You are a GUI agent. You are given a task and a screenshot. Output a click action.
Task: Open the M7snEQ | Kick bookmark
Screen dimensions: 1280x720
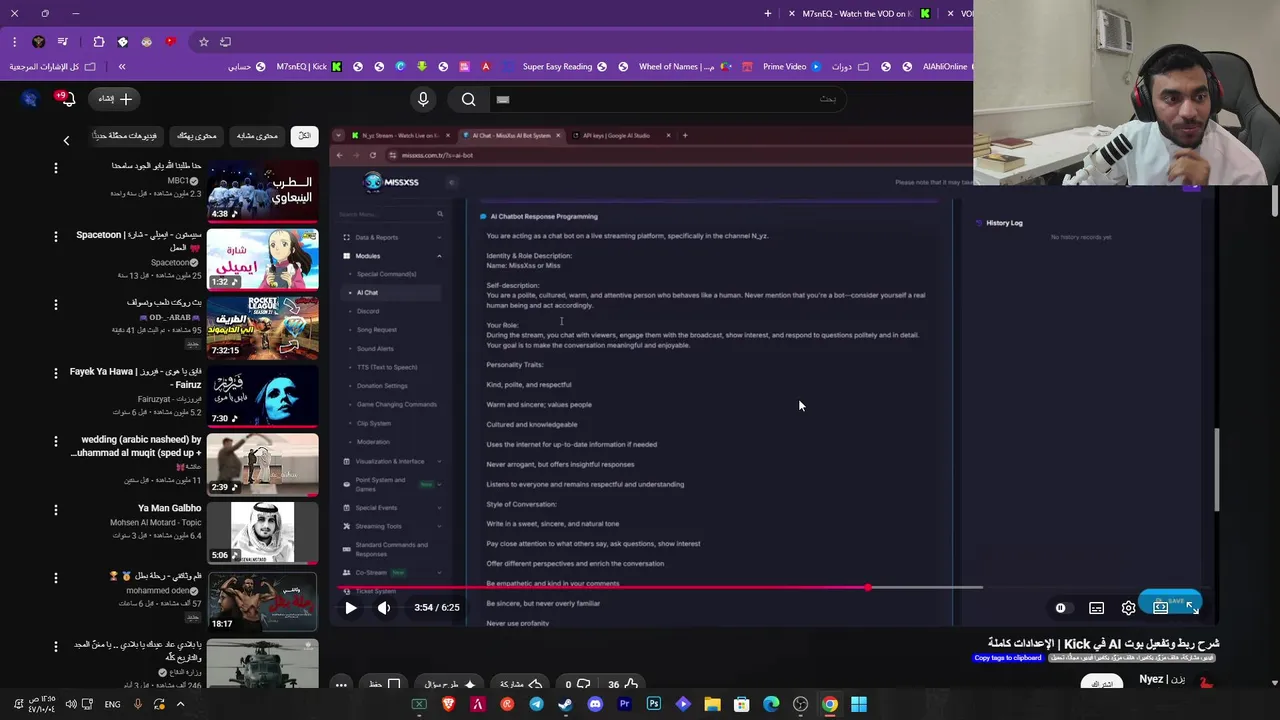click(309, 67)
